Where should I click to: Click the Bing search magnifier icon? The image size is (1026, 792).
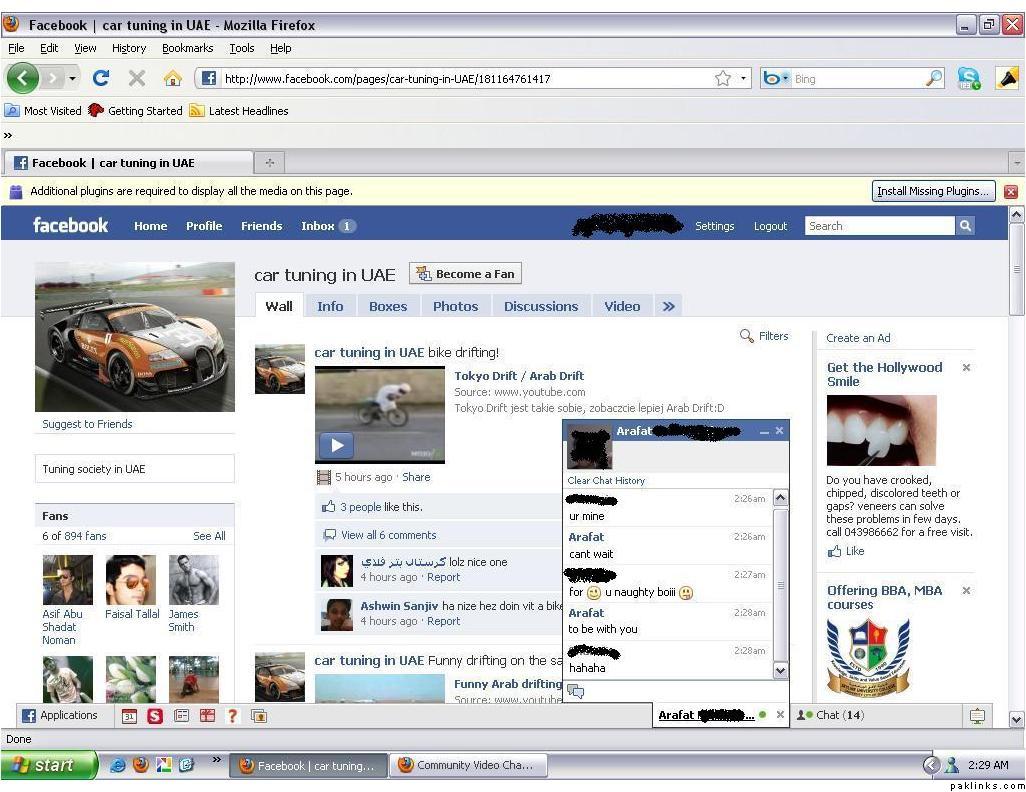coord(934,78)
